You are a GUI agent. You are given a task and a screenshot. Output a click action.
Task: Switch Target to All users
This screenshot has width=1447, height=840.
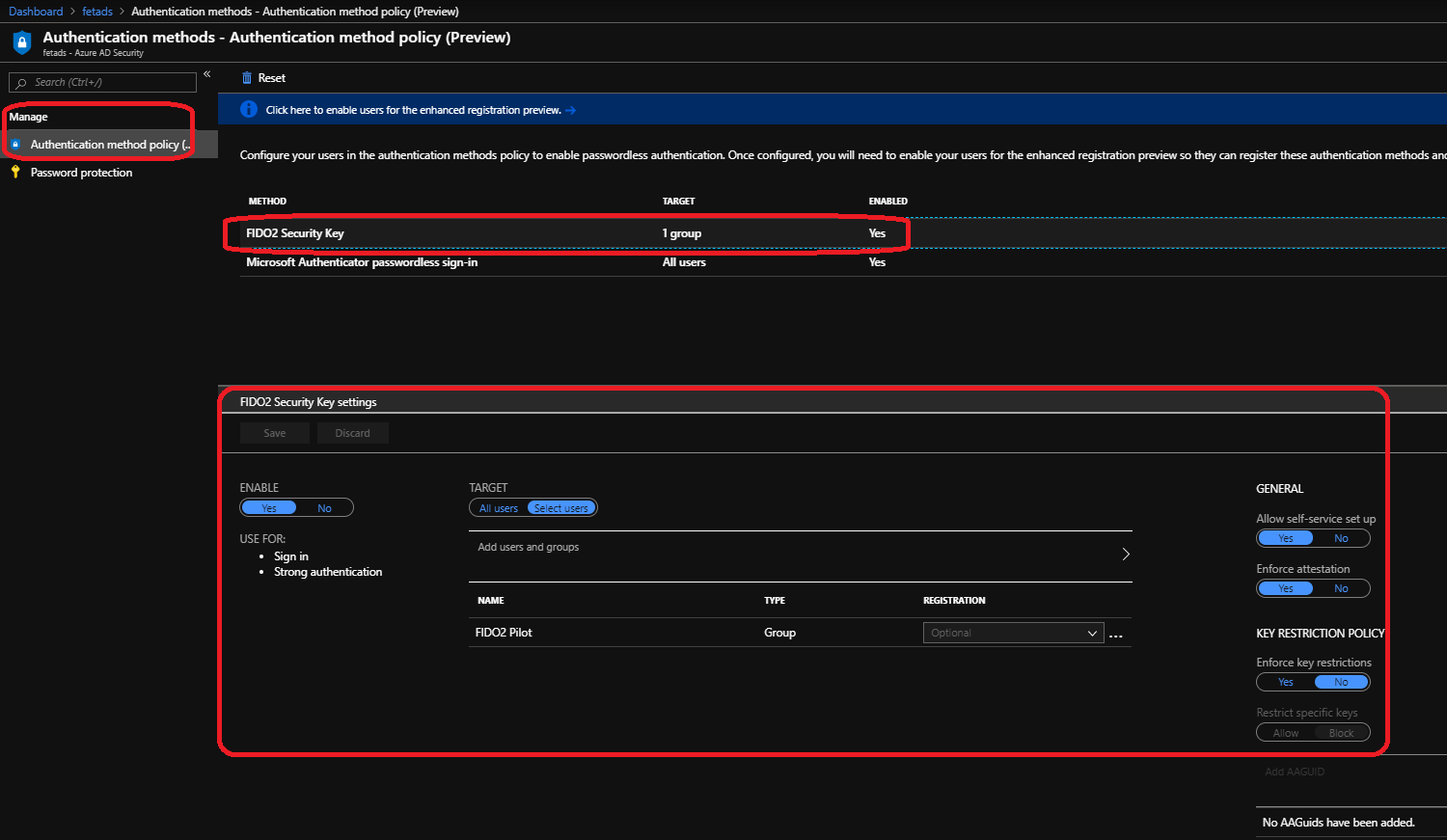(x=499, y=508)
